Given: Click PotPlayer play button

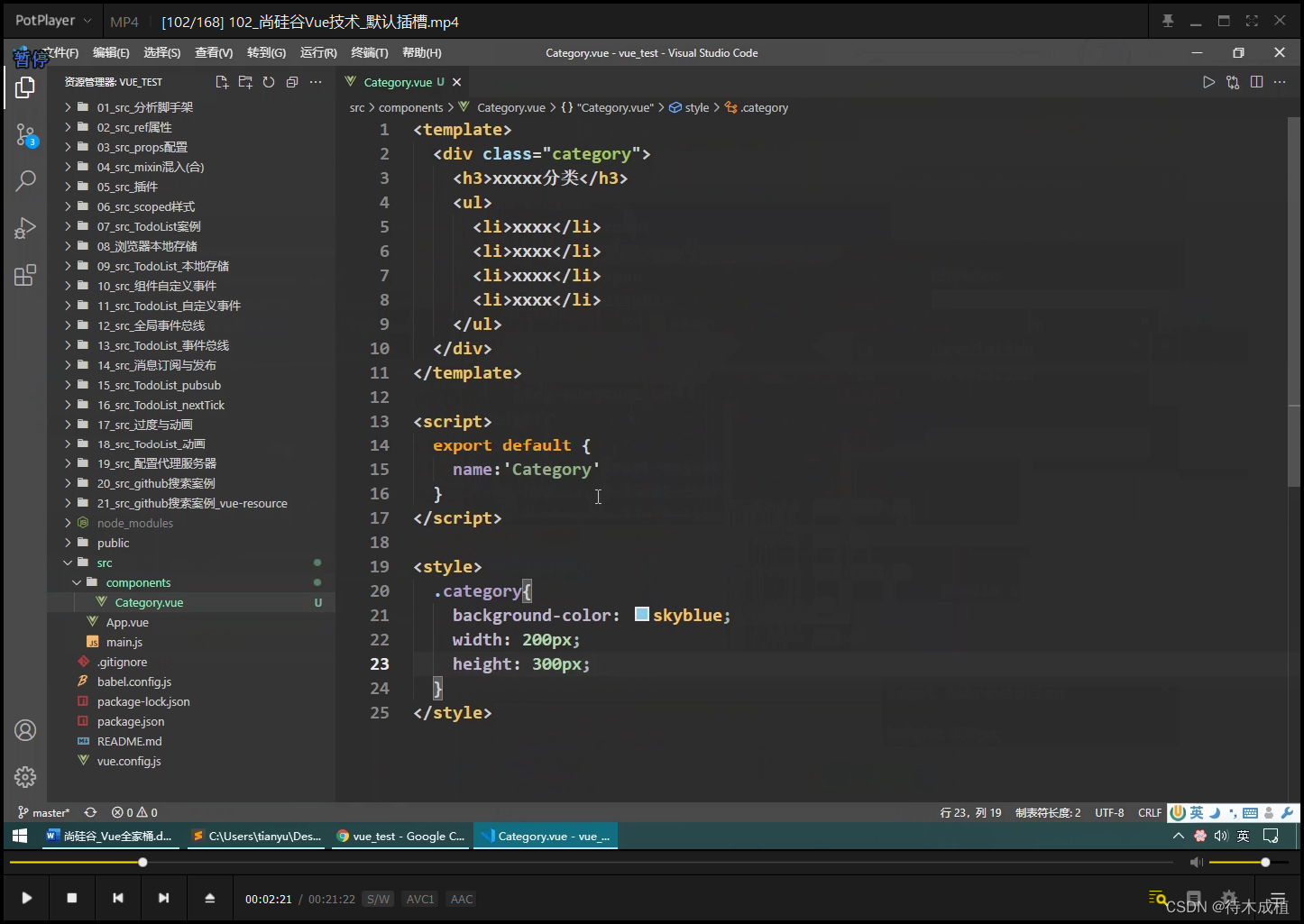Looking at the screenshot, I should [x=27, y=898].
